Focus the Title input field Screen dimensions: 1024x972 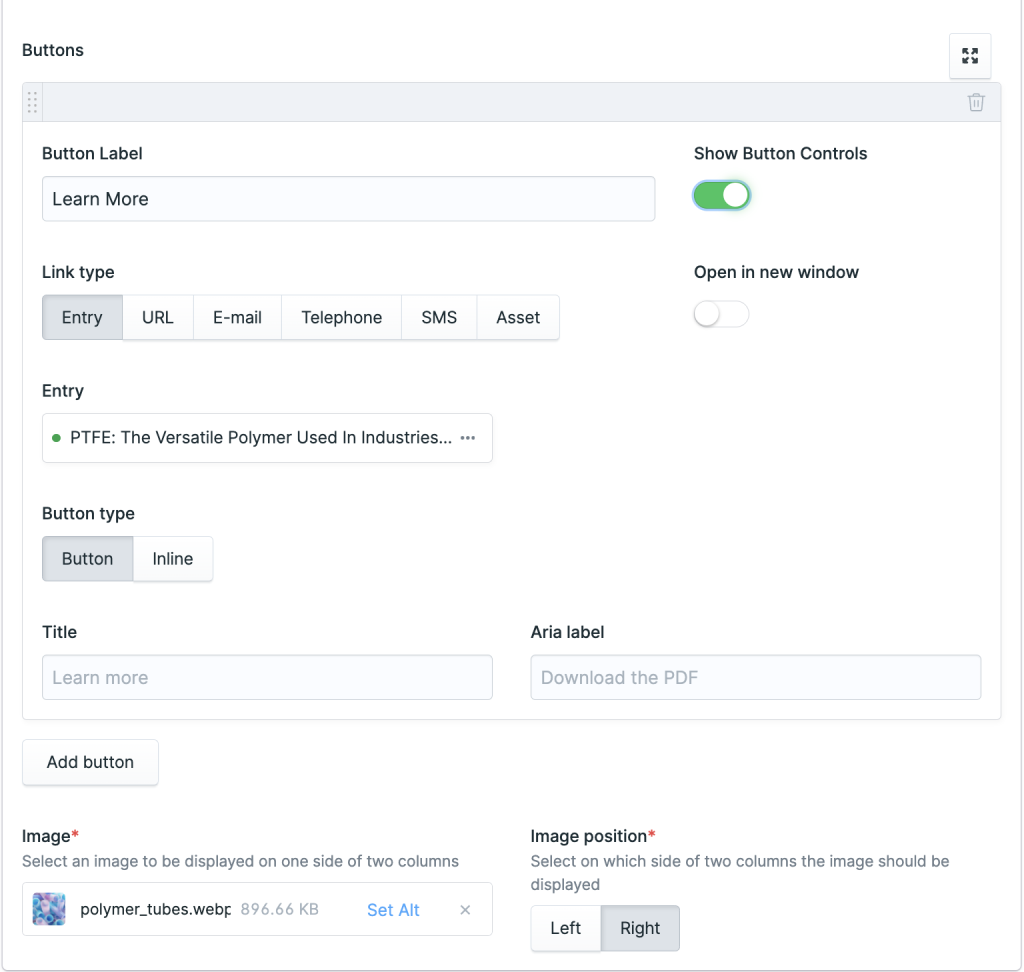(x=266, y=677)
